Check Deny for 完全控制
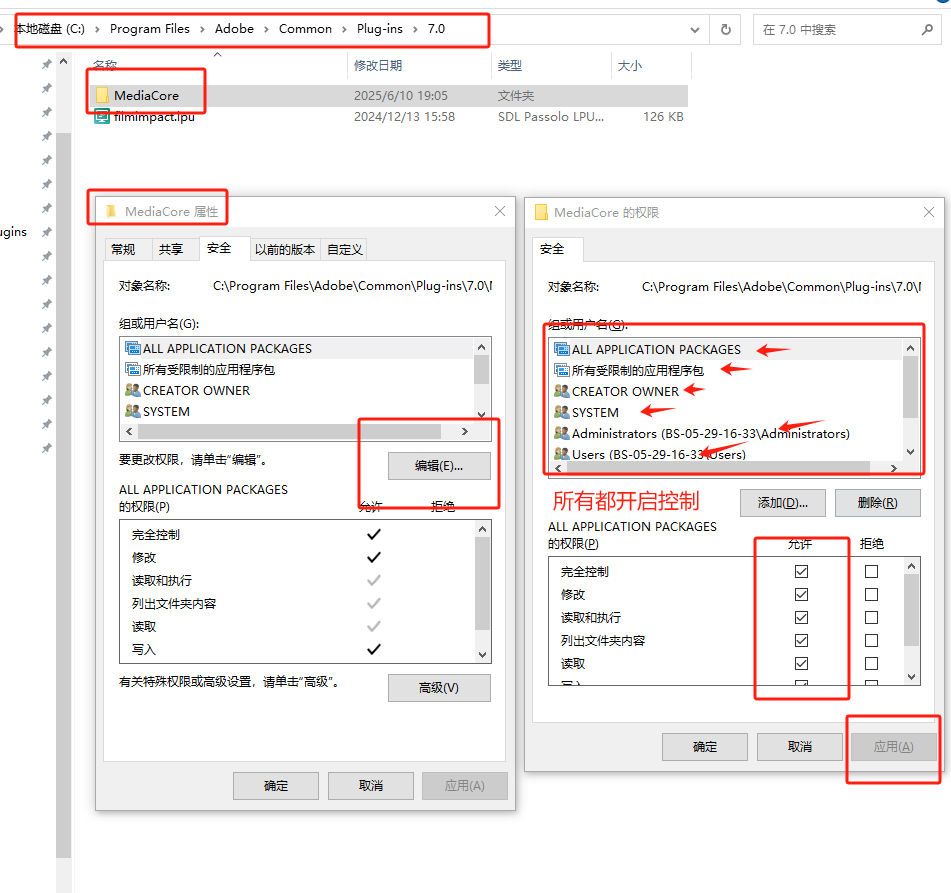This screenshot has width=951, height=893. [872, 571]
